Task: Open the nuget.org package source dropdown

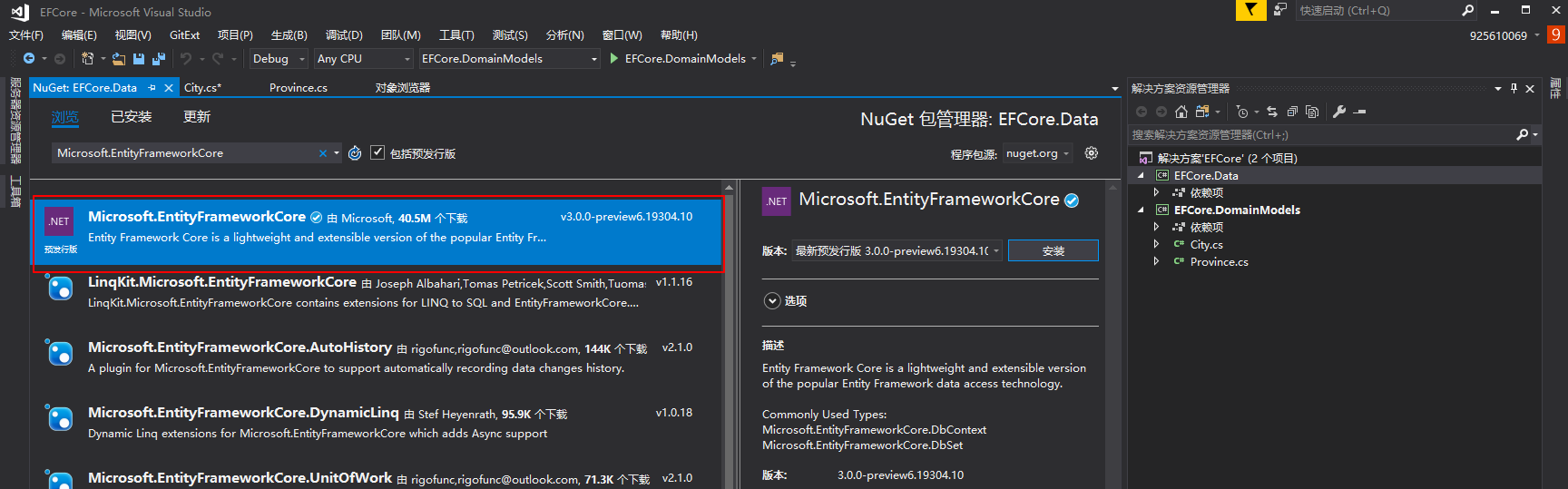Action: [x=1037, y=153]
